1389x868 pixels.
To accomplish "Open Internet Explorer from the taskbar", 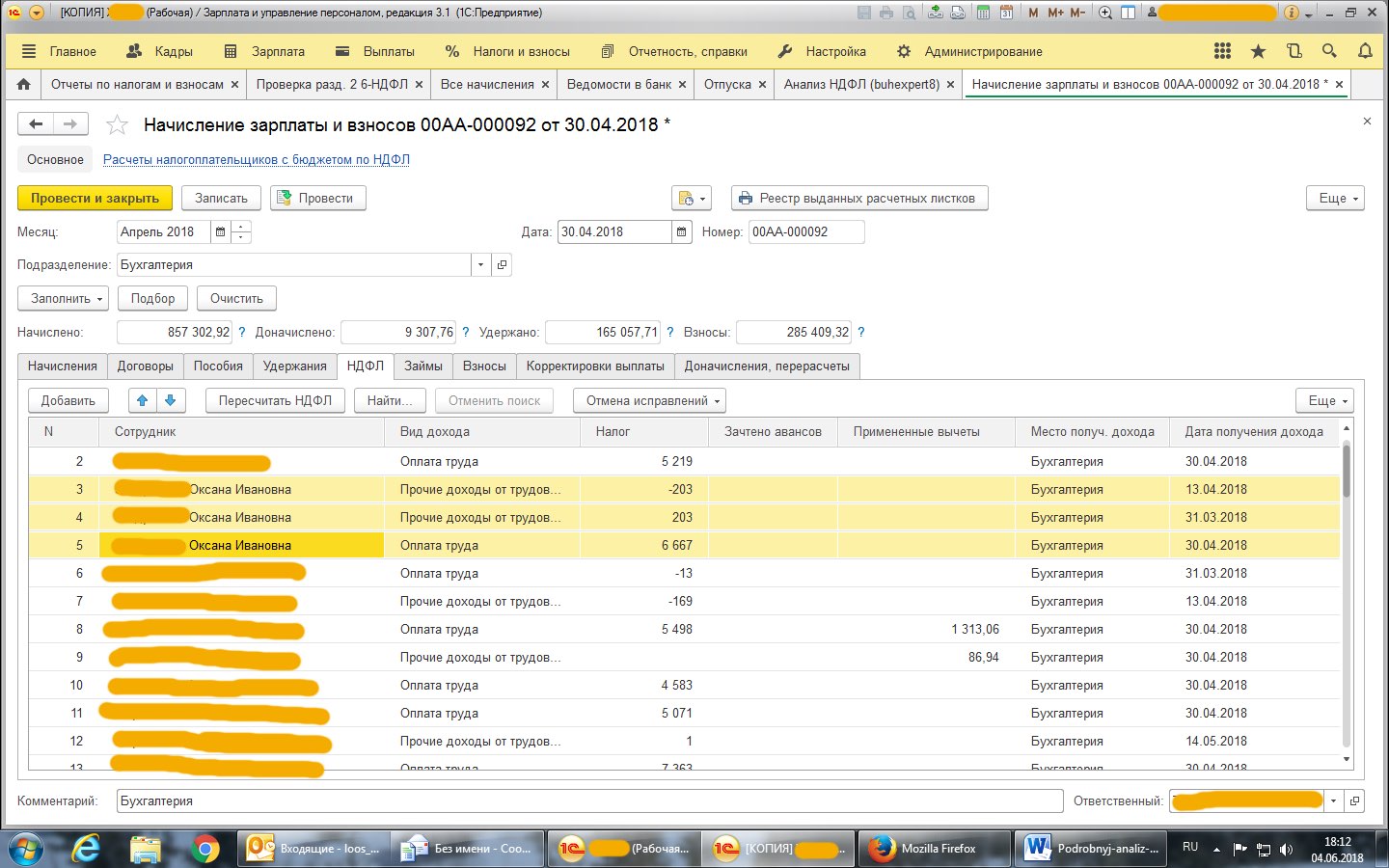I will click(87, 849).
